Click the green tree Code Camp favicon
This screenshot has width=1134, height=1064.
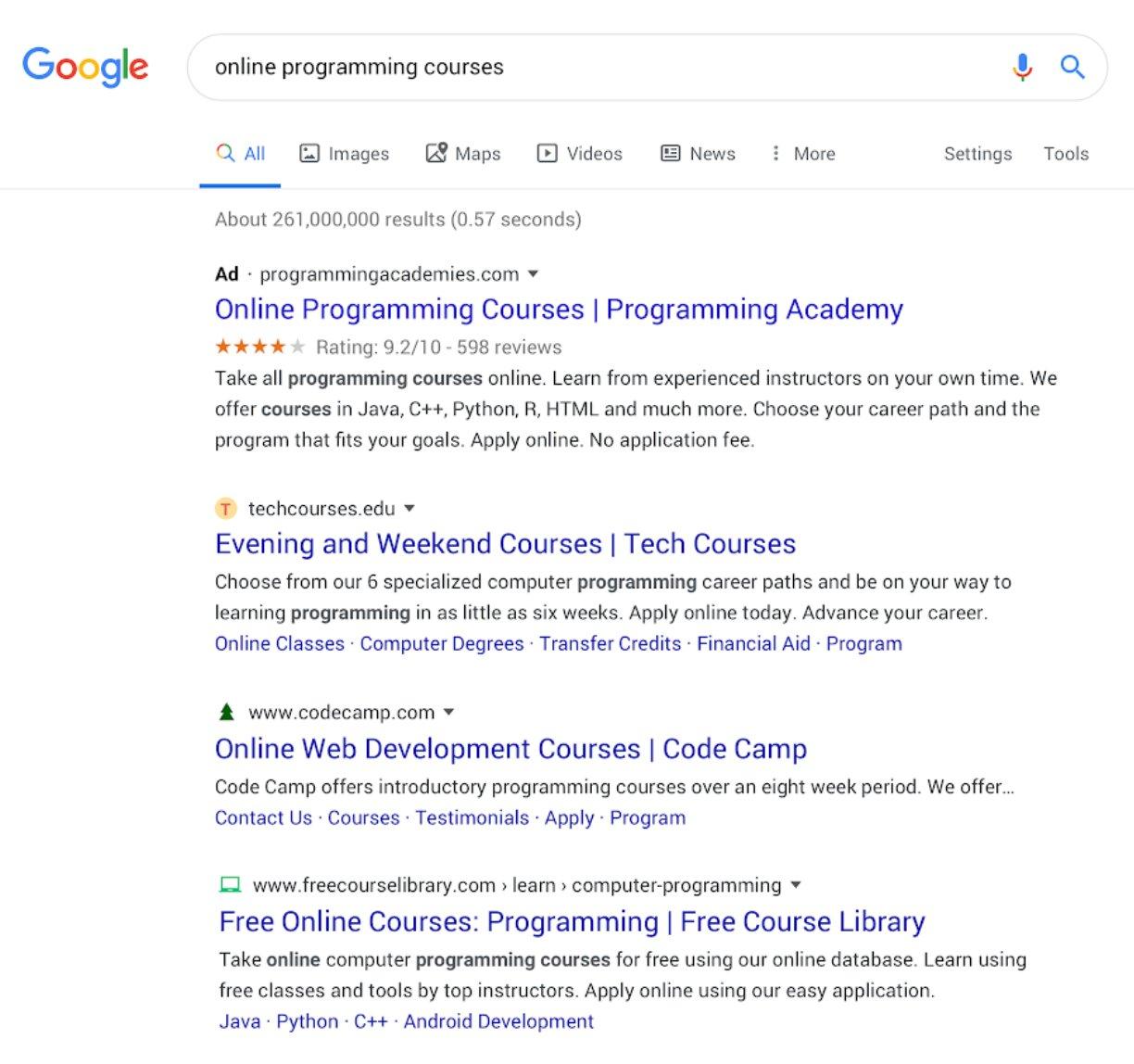click(x=226, y=713)
